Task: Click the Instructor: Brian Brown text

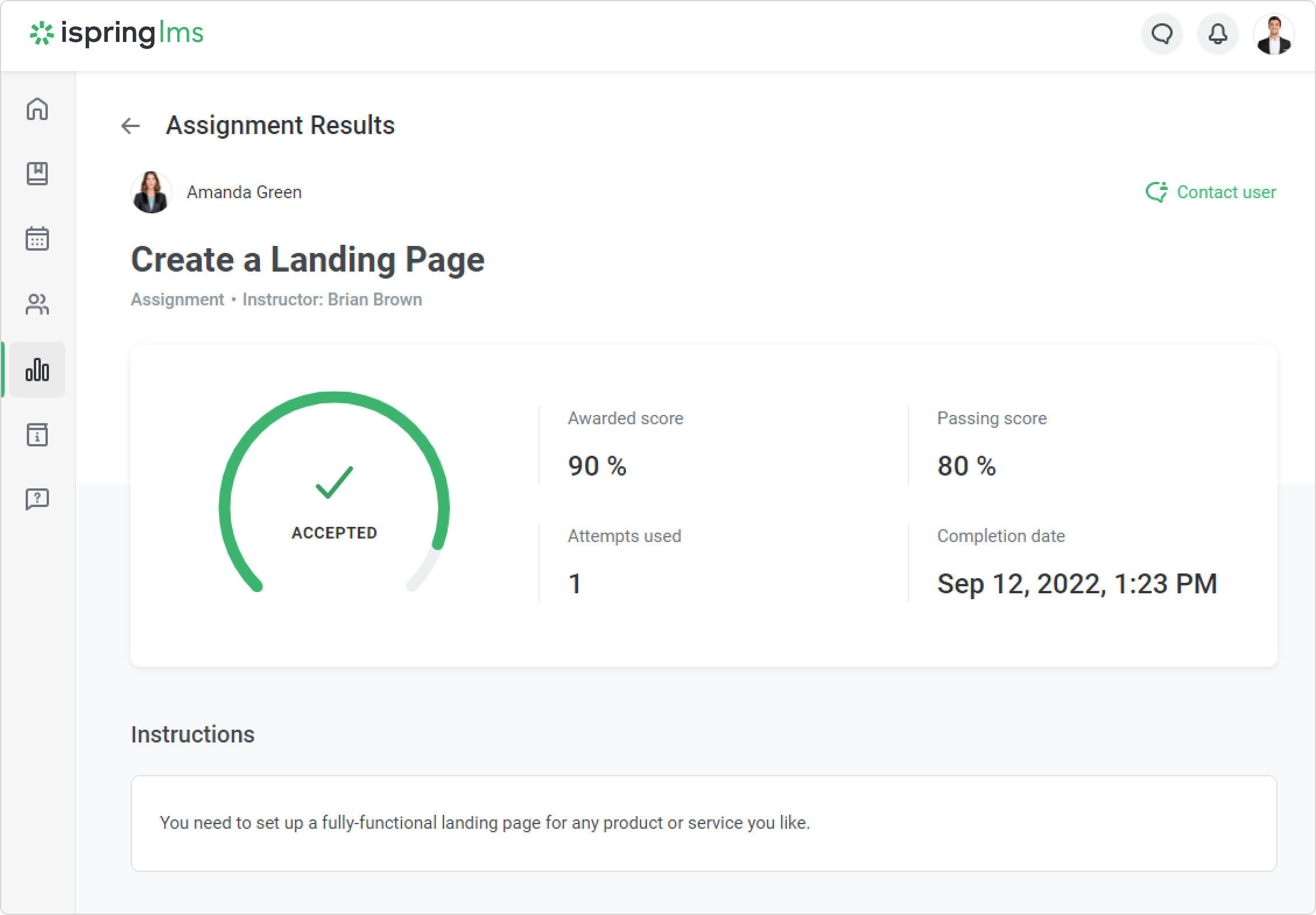Action: 332,300
